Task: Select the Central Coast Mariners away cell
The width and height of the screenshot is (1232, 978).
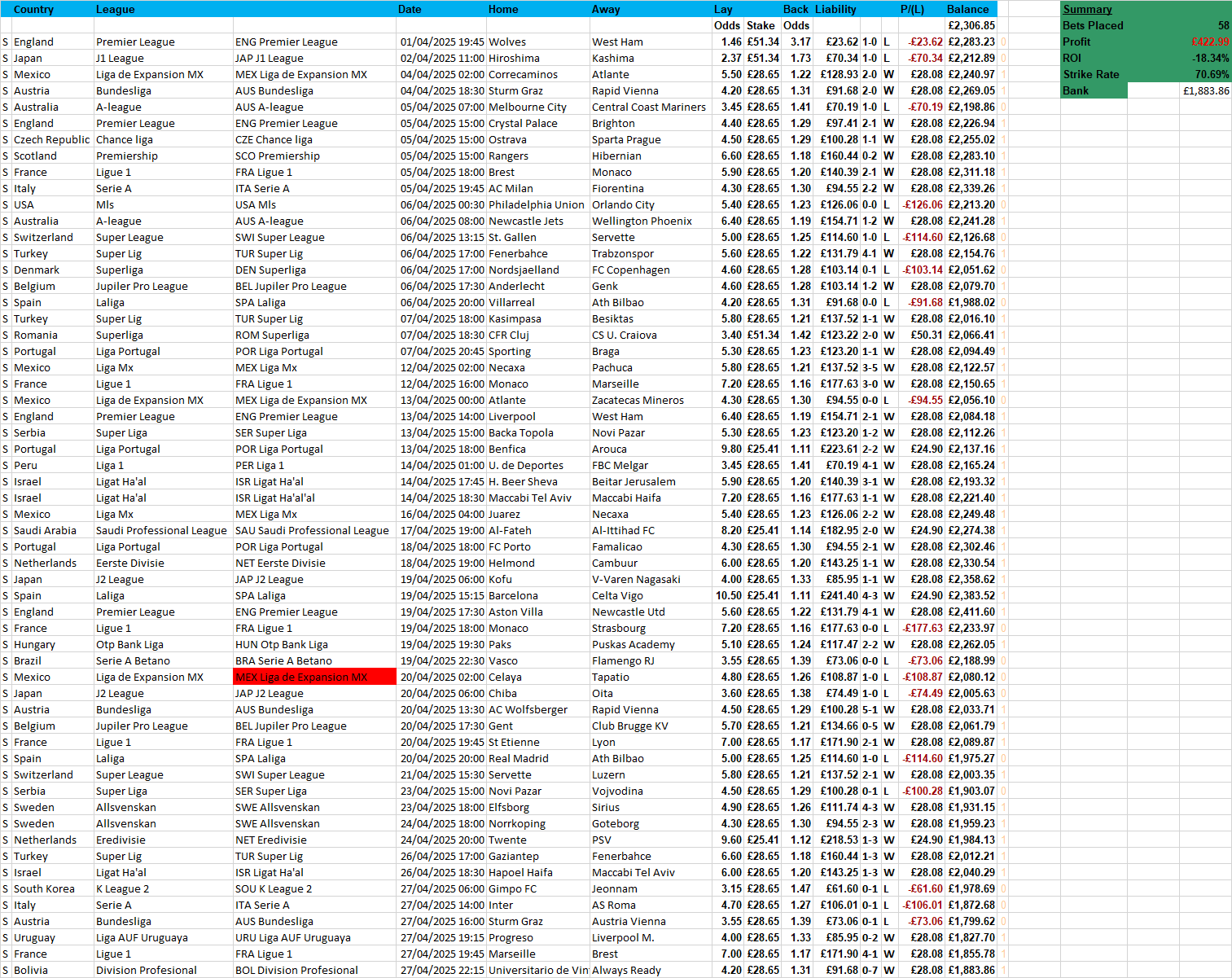Action: click(x=648, y=107)
